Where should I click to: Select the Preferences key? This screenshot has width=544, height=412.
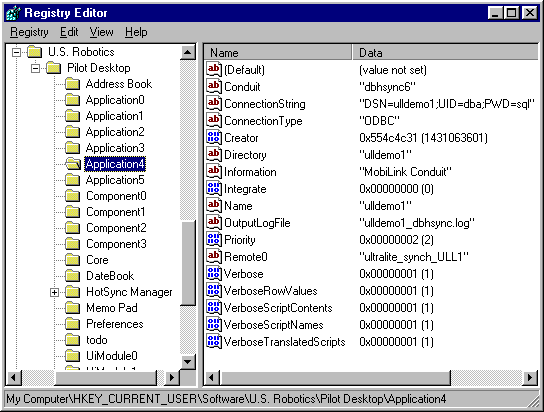(x=115, y=324)
